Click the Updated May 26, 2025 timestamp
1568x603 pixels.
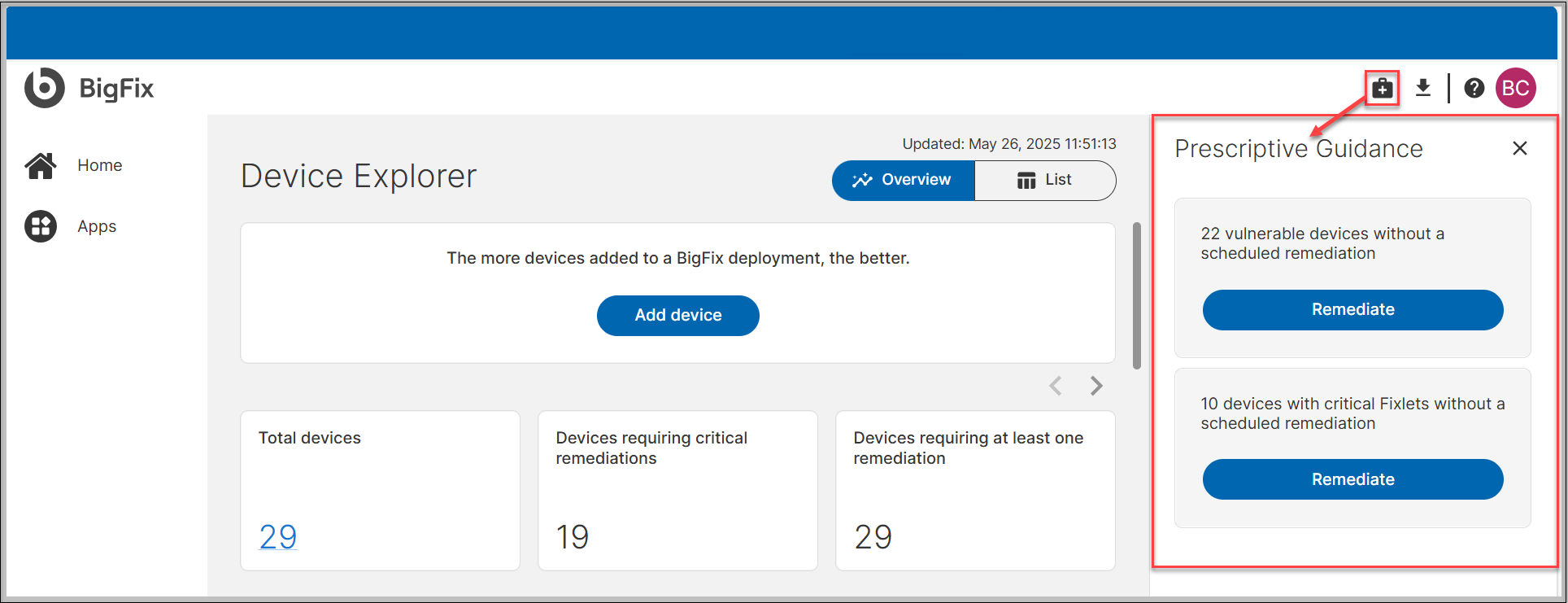[x=1009, y=144]
